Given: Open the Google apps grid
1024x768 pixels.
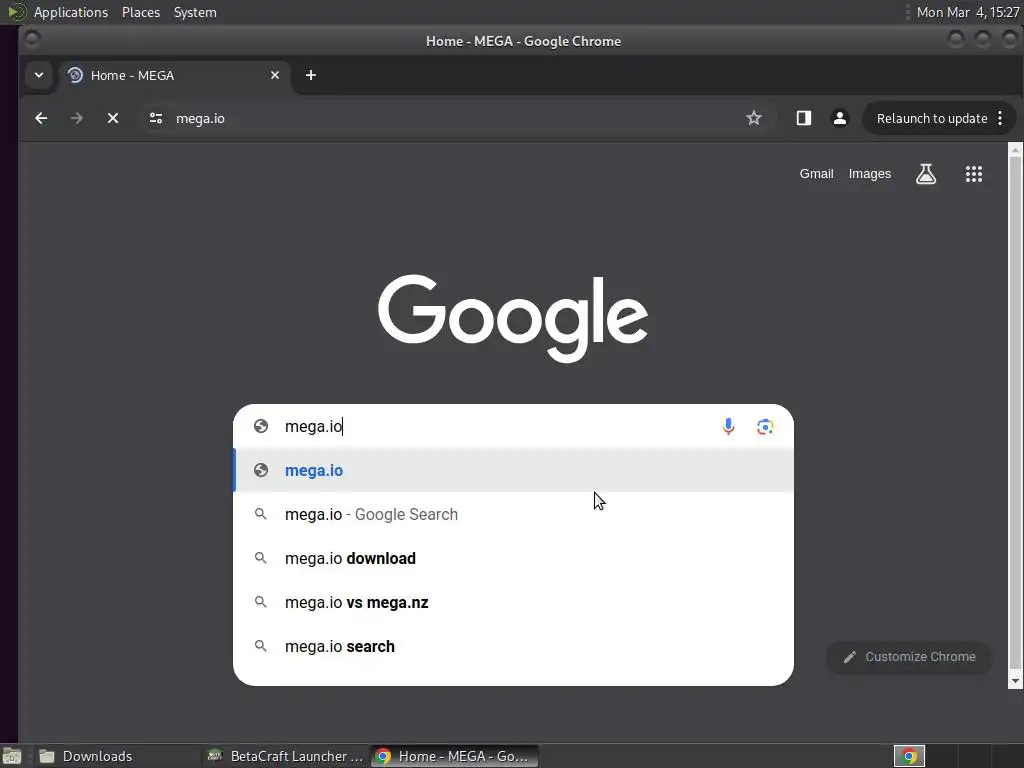Looking at the screenshot, I should pyautogui.click(x=974, y=174).
